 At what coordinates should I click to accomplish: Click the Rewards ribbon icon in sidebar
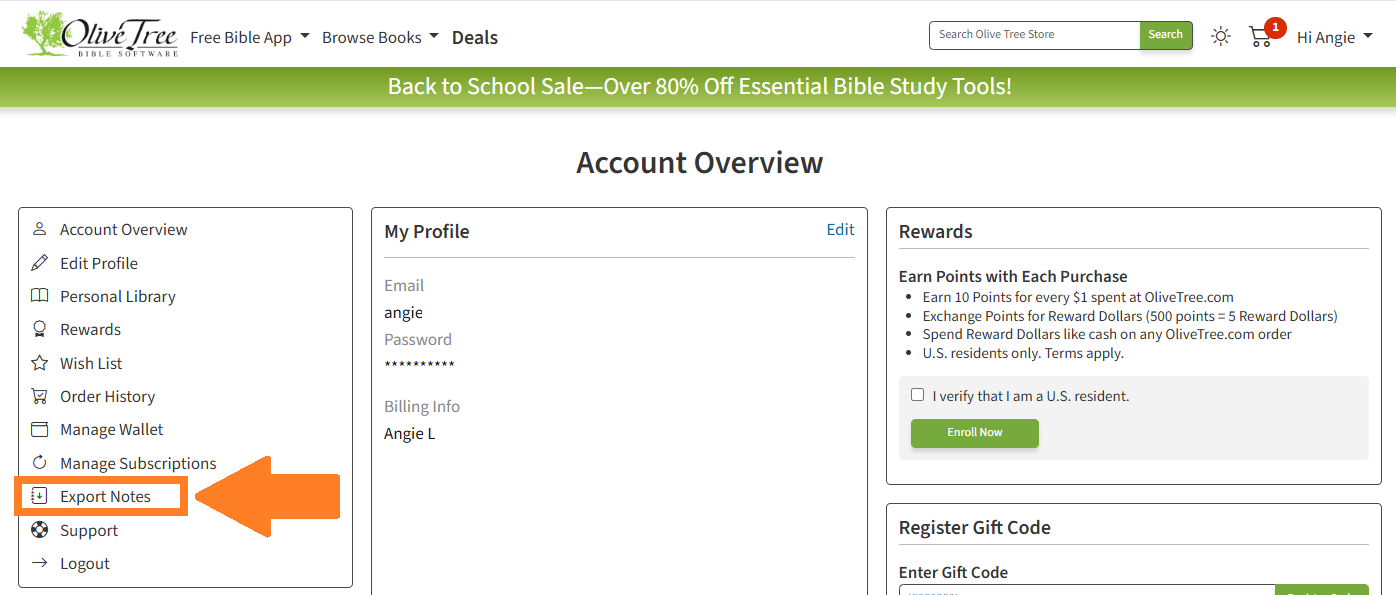pos(40,329)
